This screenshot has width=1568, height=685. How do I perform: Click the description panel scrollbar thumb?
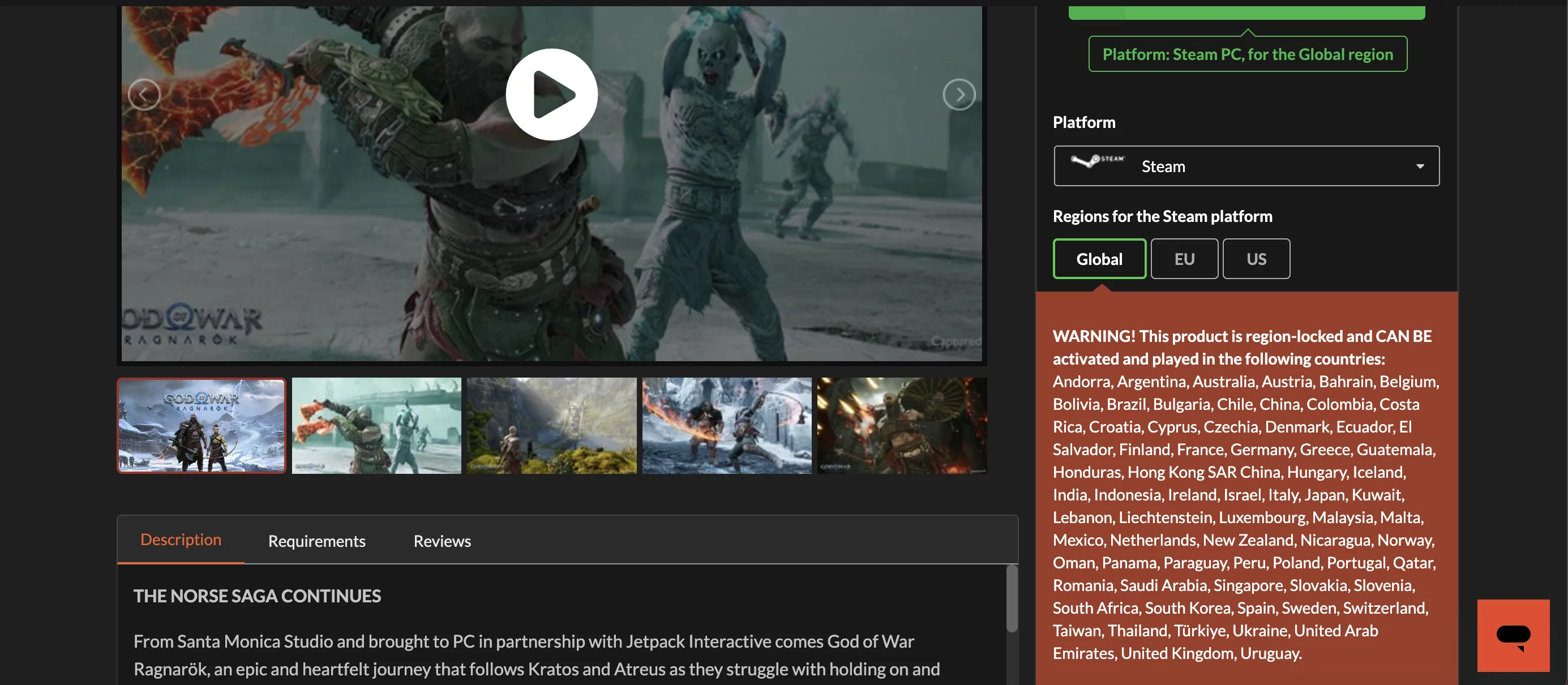pos(1011,598)
